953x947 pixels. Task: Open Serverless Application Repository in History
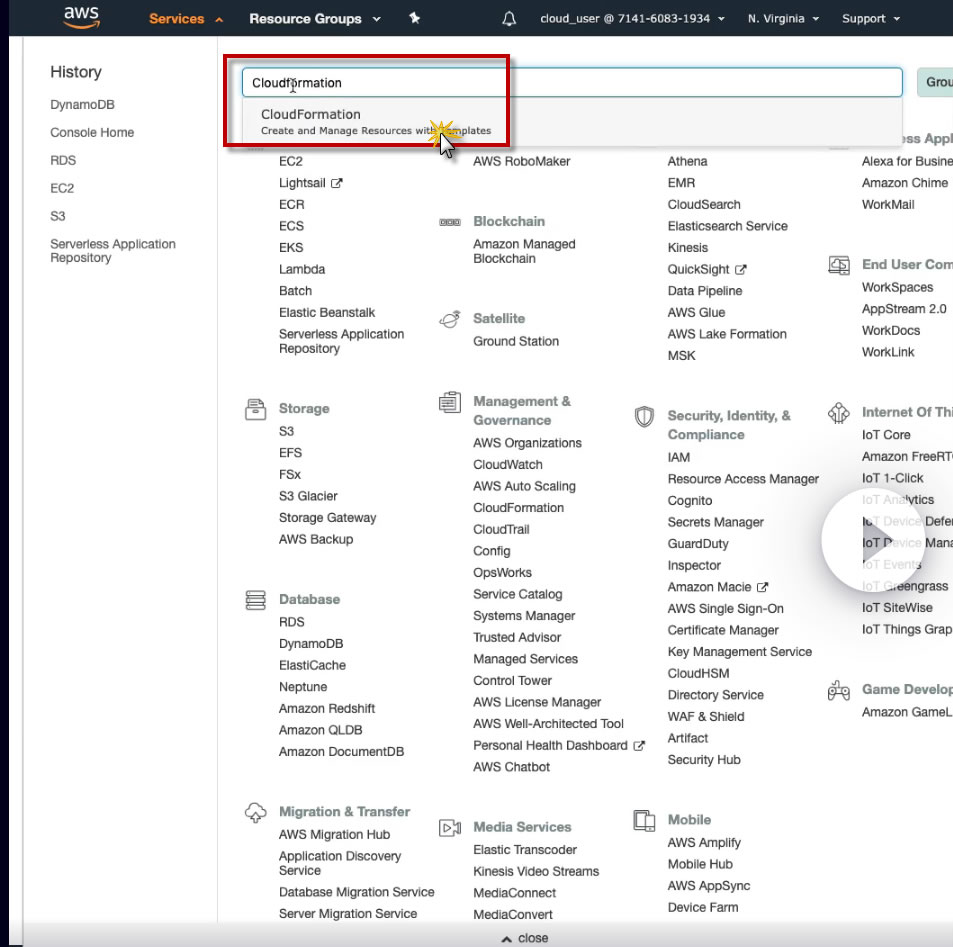(112, 251)
